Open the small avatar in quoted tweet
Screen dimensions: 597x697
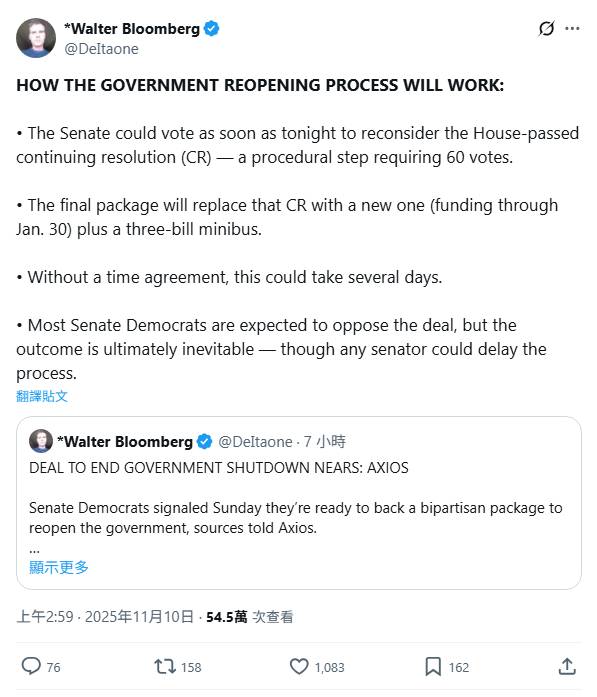(x=41, y=441)
